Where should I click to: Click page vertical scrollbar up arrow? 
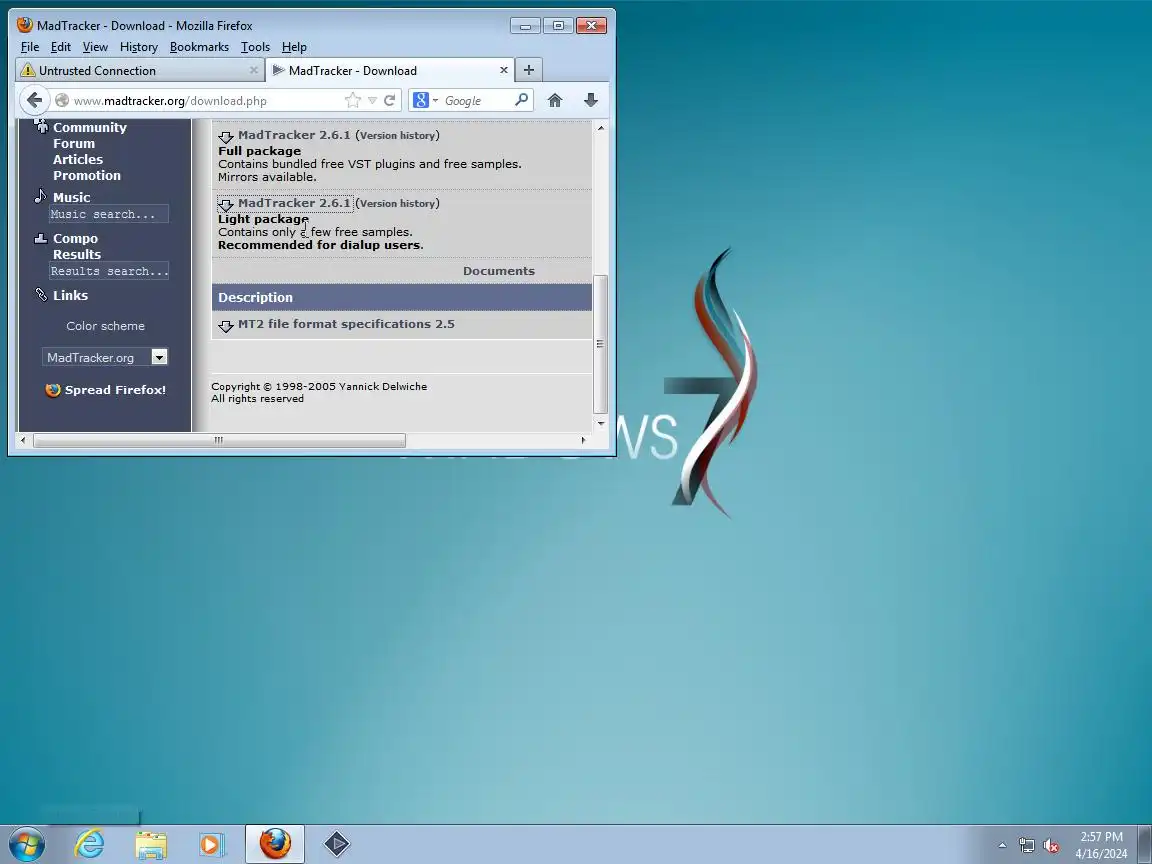600,128
